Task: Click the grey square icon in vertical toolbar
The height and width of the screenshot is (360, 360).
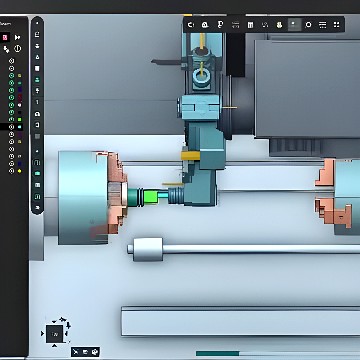Action: pyautogui.click(x=37, y=136)
